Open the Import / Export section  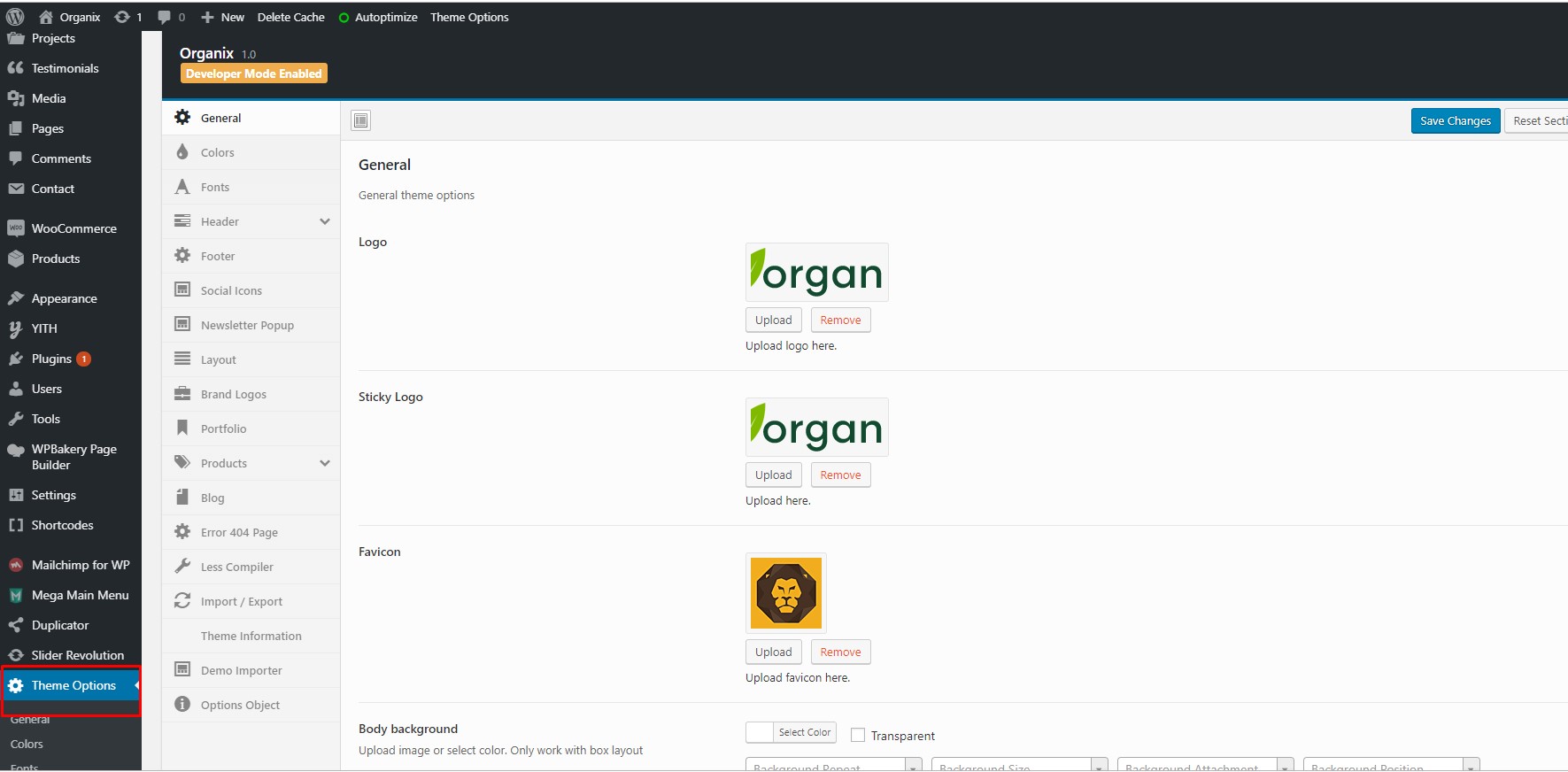251,601
